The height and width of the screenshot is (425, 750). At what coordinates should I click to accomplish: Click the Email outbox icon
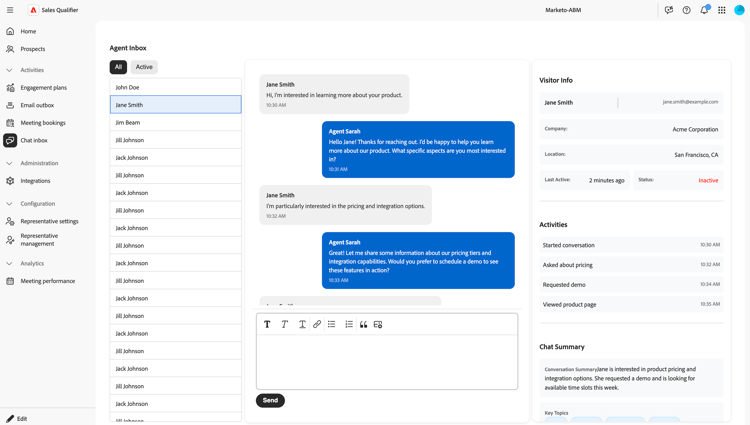[x=10, y=105]
